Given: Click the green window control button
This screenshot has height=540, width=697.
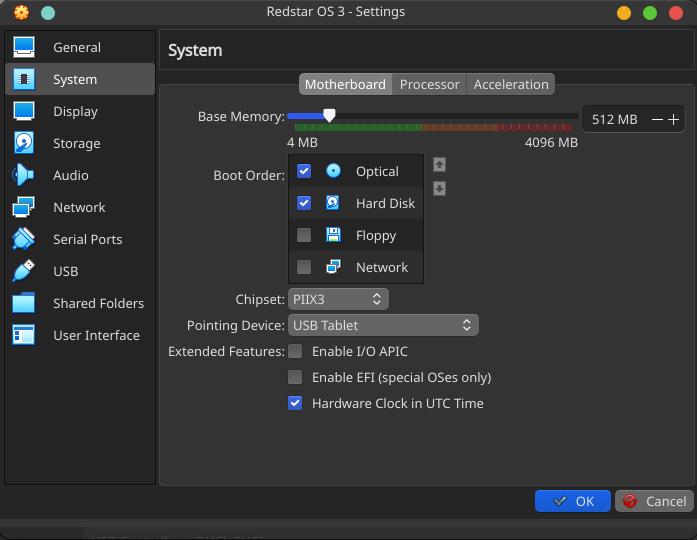Looking at the screenshot, I should 650,13.
